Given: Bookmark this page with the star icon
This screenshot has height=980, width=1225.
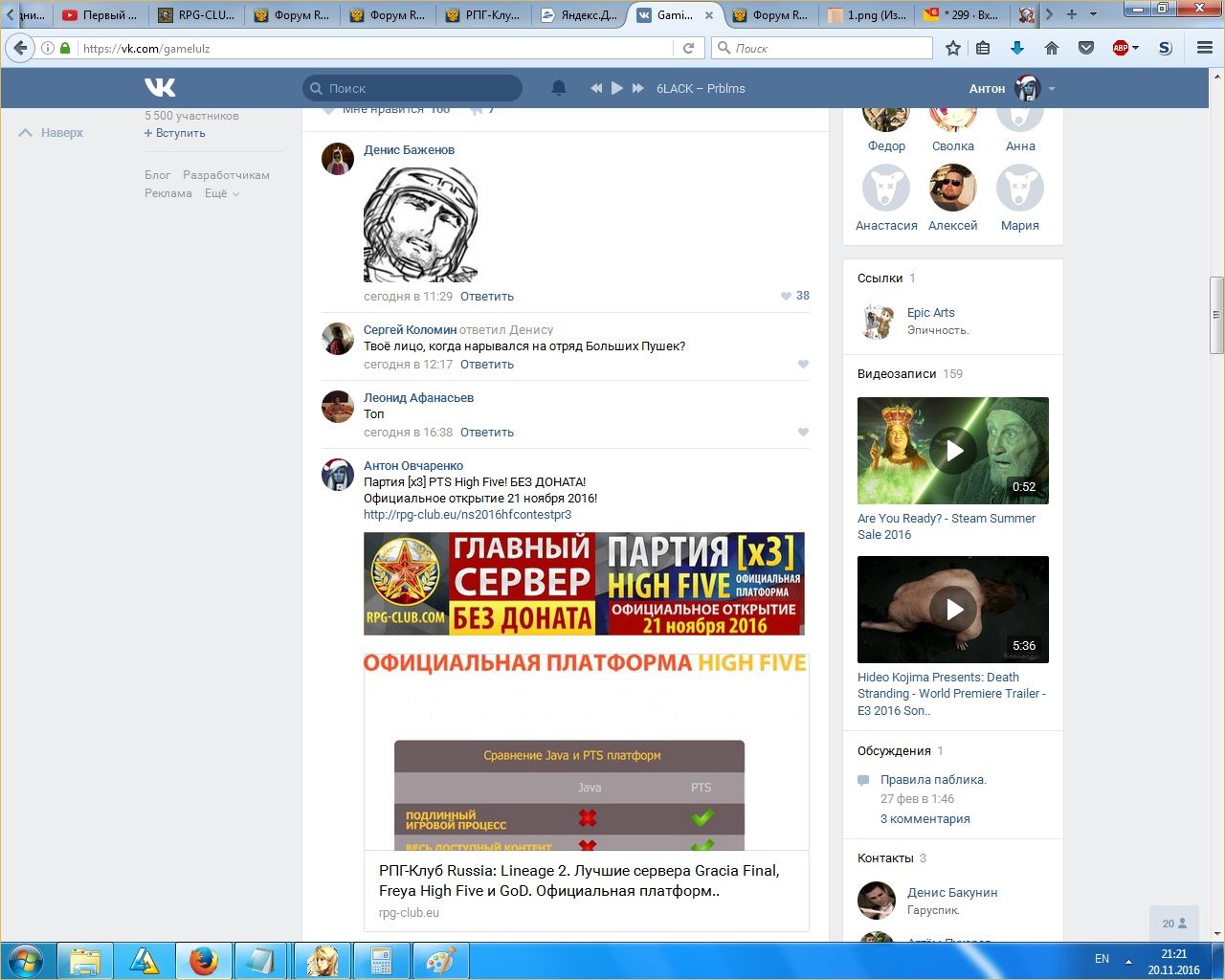Looking at the screenshot, I should (x=953, y=48).
